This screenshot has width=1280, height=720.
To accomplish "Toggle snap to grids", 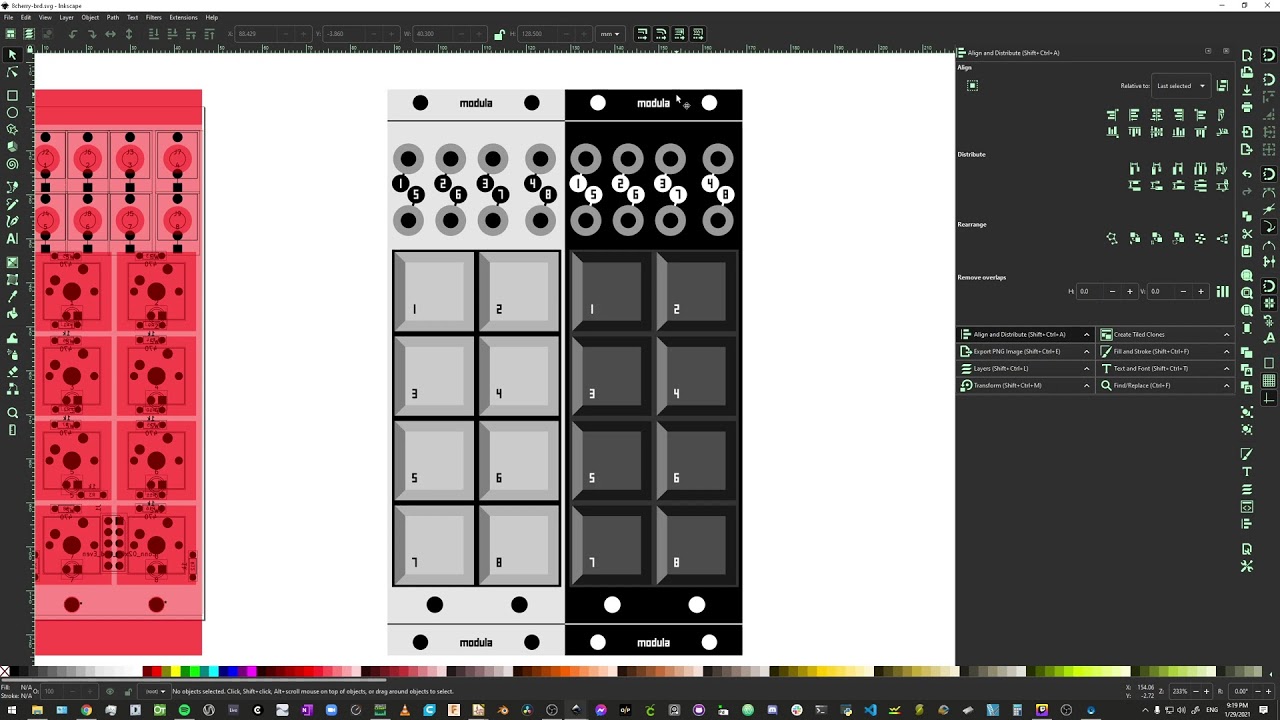I will (x=1269, y=380).
